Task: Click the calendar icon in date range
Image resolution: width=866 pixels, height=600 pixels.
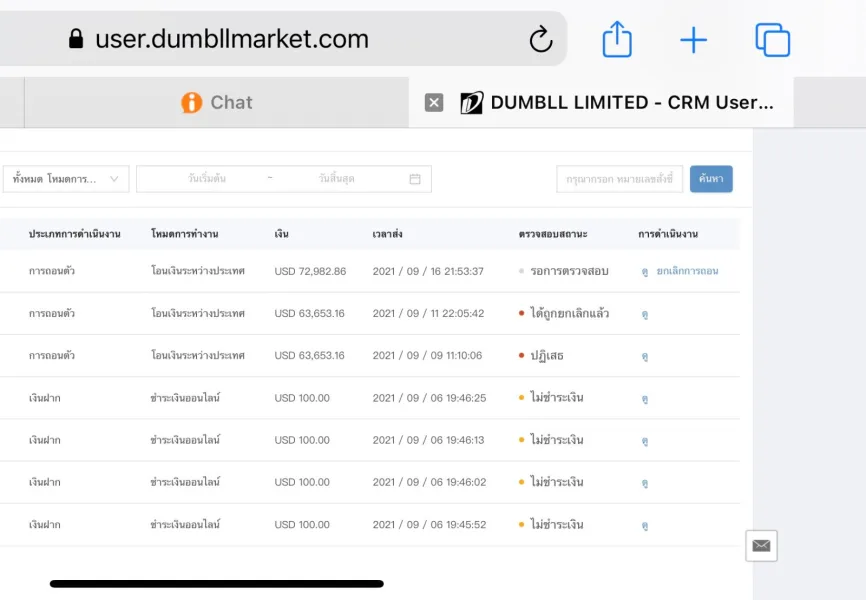Action: (x=415, y=179)
